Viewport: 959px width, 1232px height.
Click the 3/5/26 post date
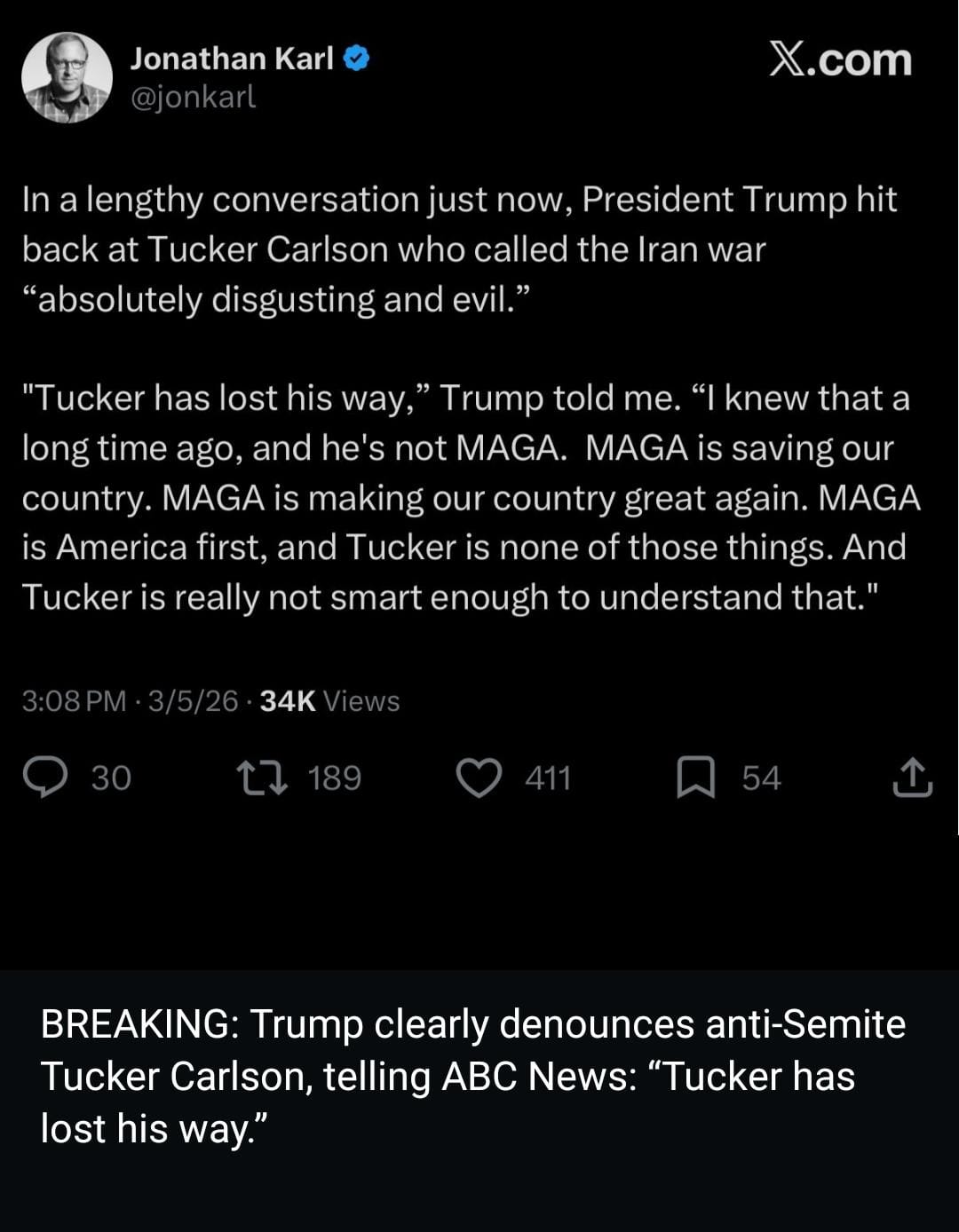click(193, 701)
